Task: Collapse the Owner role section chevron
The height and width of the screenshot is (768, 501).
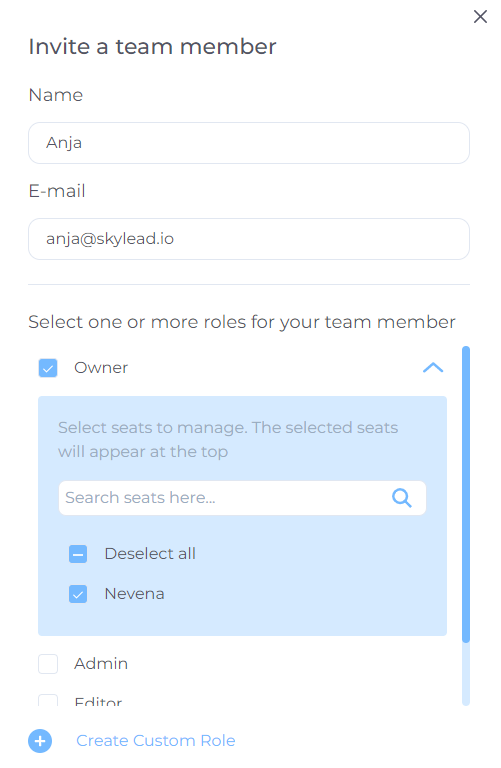Action: 433,367
